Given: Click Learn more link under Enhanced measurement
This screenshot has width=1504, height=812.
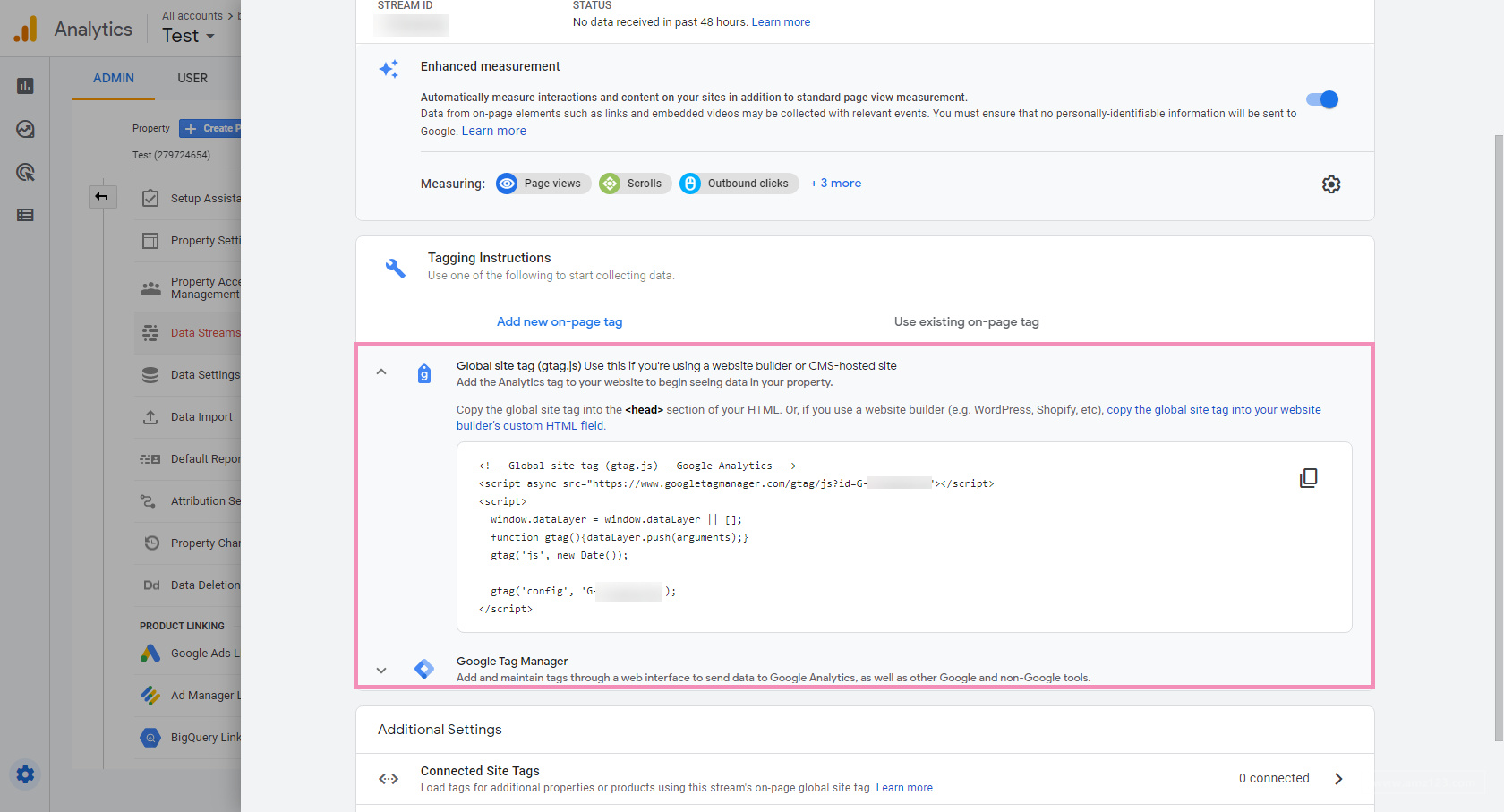Looking at the screenshot, I should pos(494,132).
